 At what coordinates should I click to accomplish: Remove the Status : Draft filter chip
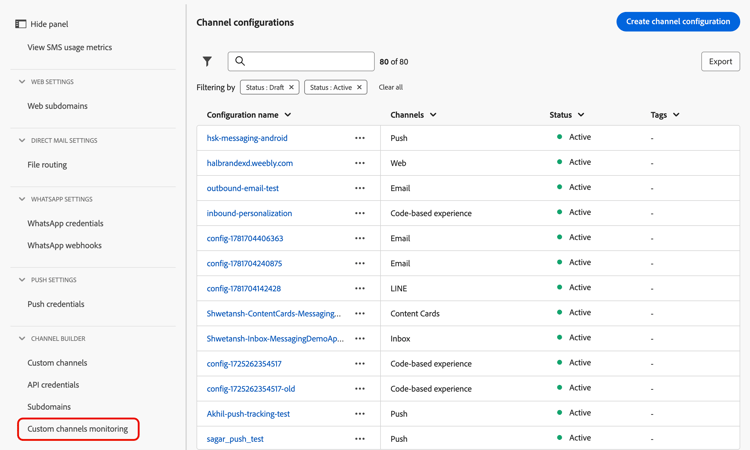291,88
